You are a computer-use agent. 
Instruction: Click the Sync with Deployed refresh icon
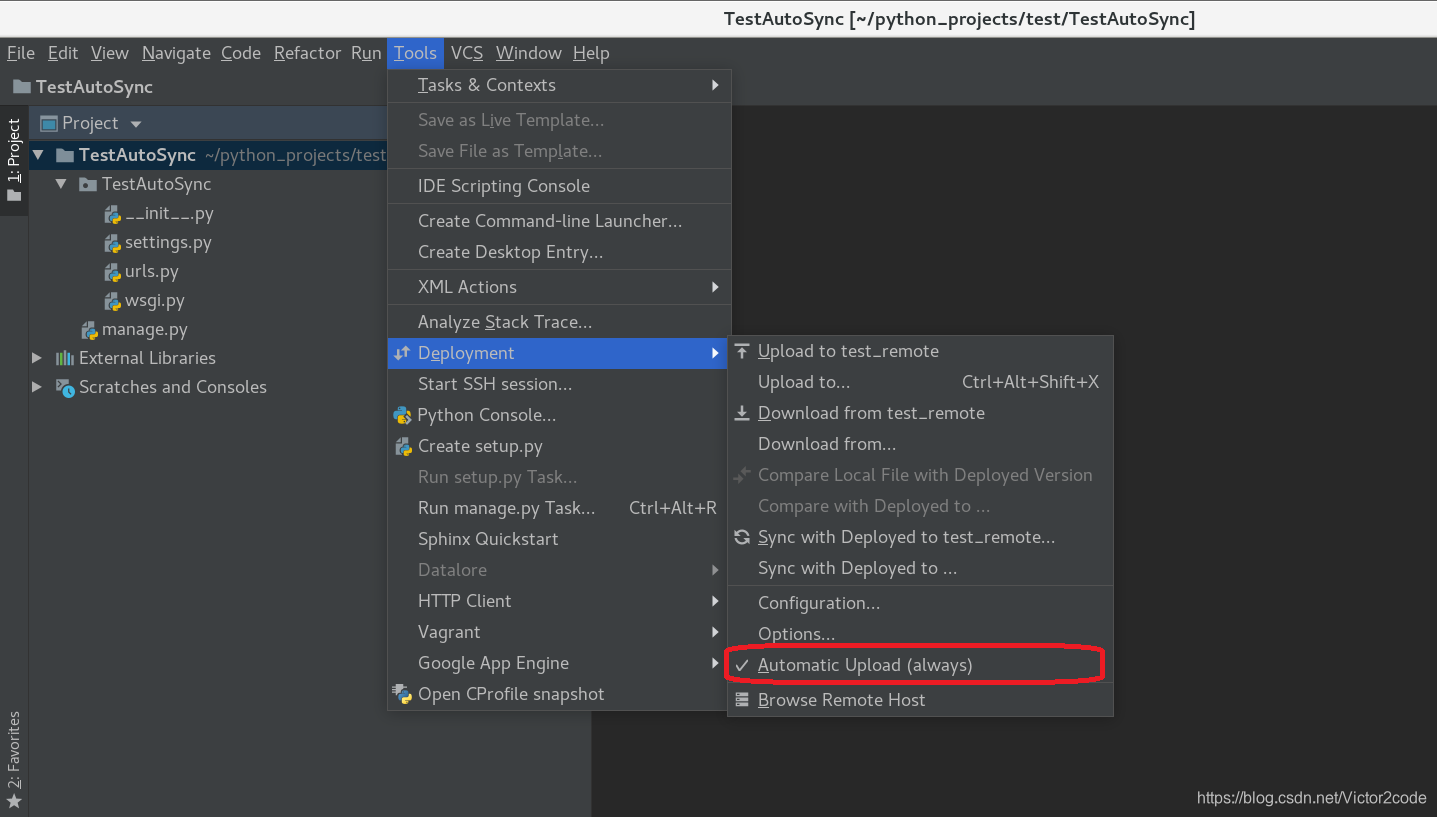[742, 537]
